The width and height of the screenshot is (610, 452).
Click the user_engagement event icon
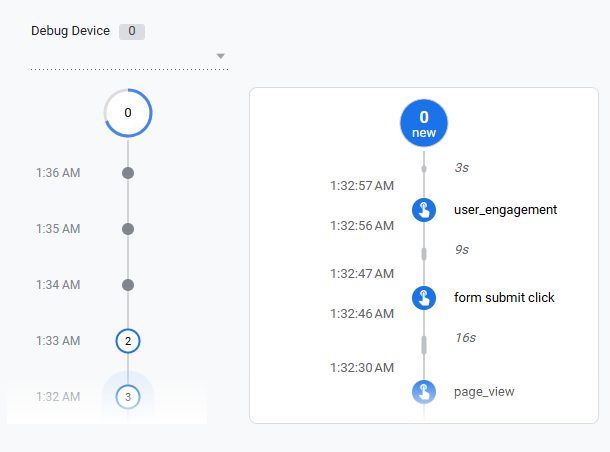(424, 210)
